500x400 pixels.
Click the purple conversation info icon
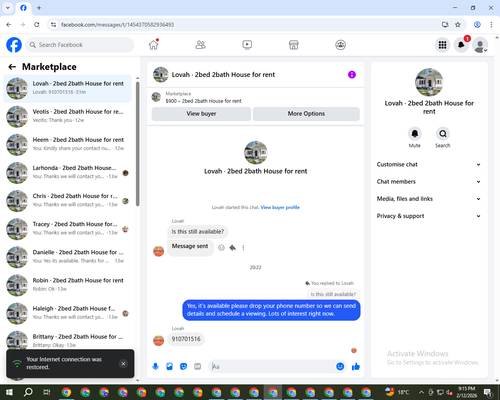click(352, 75)
